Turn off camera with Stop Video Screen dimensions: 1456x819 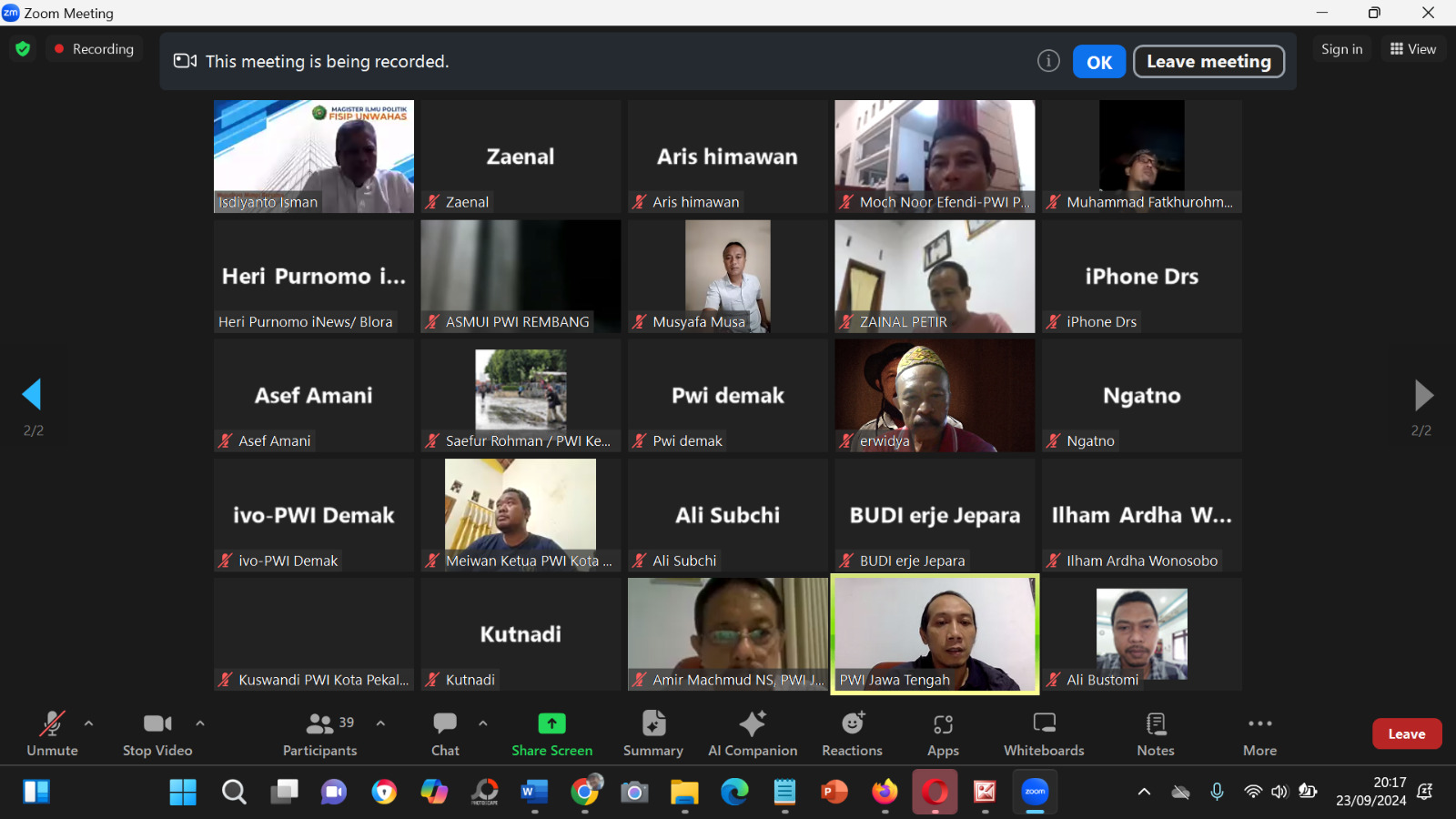[157, 733]
